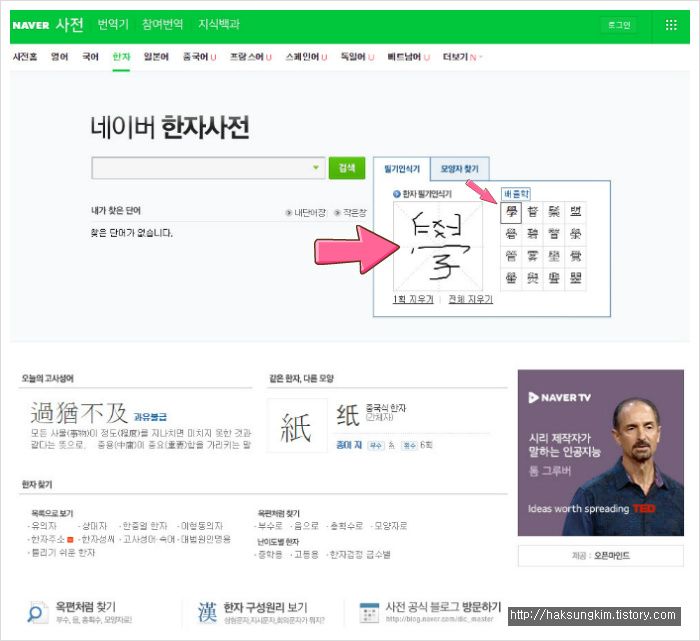The height and width of the screenshot is (641, 700).
Task: Open the 대법원인명용 names hanja link
Action: [x=205, y=539]
